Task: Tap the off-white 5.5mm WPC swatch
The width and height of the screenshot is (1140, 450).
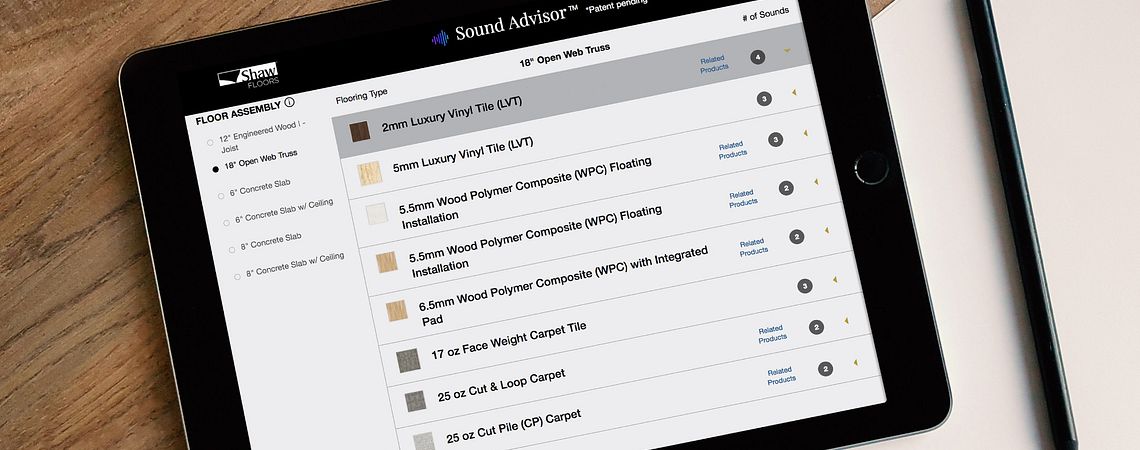Action: tap(377, 214)
